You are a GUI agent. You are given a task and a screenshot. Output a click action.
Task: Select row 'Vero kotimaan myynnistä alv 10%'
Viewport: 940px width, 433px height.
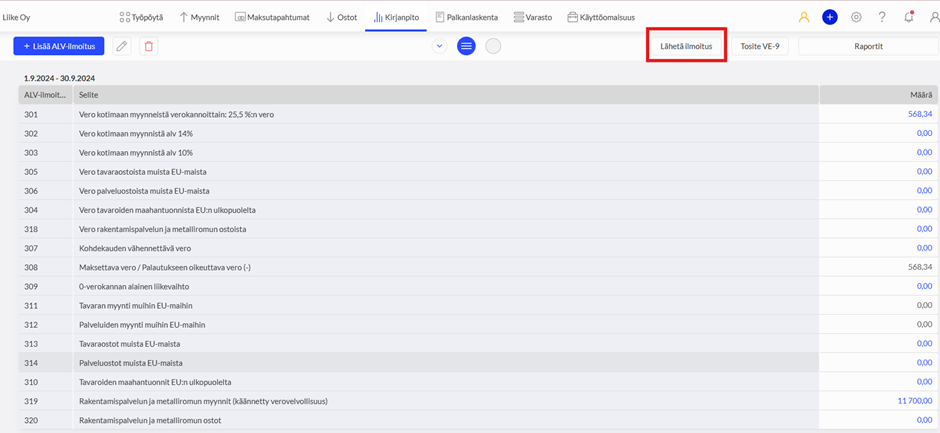(476, 152)
